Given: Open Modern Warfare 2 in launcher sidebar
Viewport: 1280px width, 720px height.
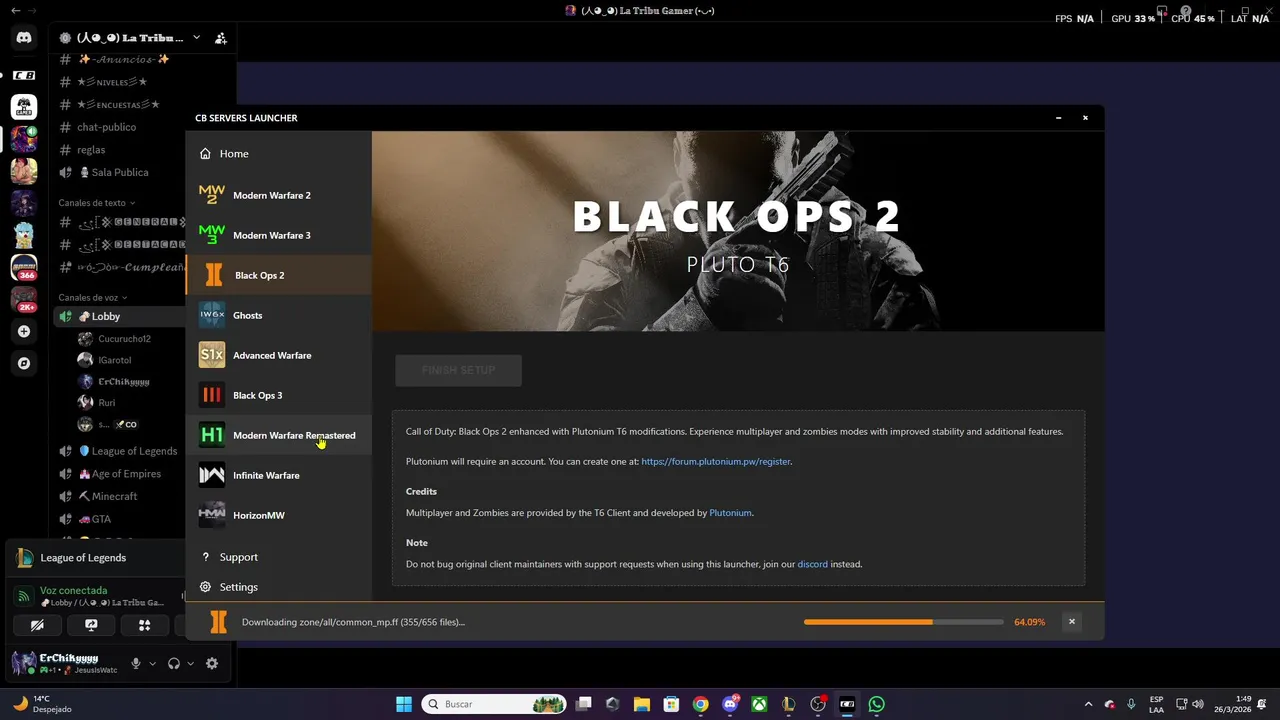Looking at the screenshot, I should (278, 195).
